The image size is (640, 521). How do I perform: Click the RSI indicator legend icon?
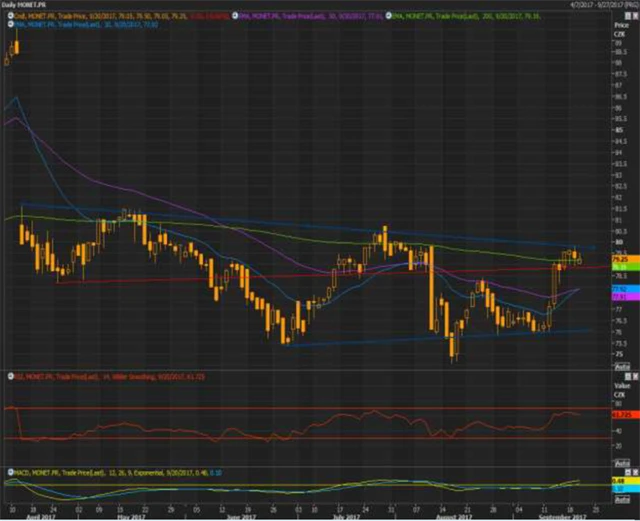click(x=8, y=375)
